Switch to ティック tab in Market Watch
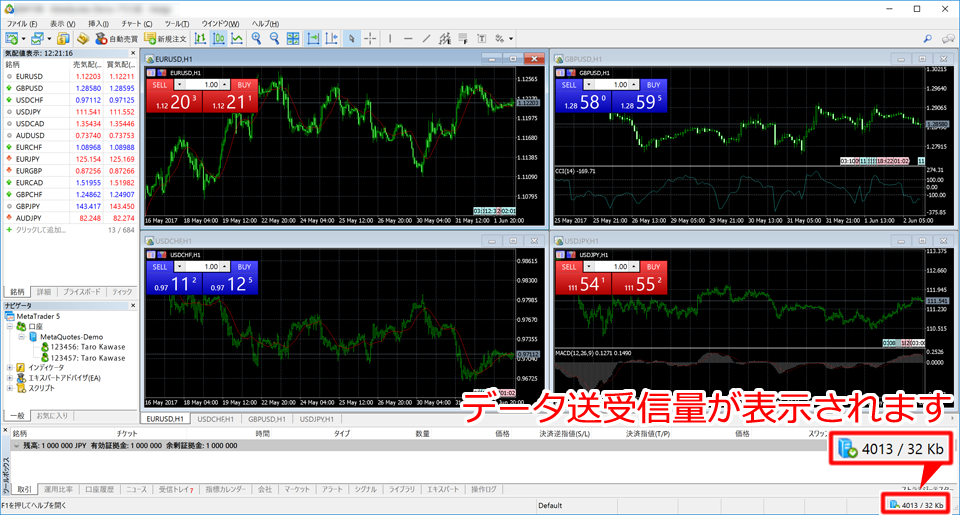Screen dimensions: 960x515 (122, 292)
